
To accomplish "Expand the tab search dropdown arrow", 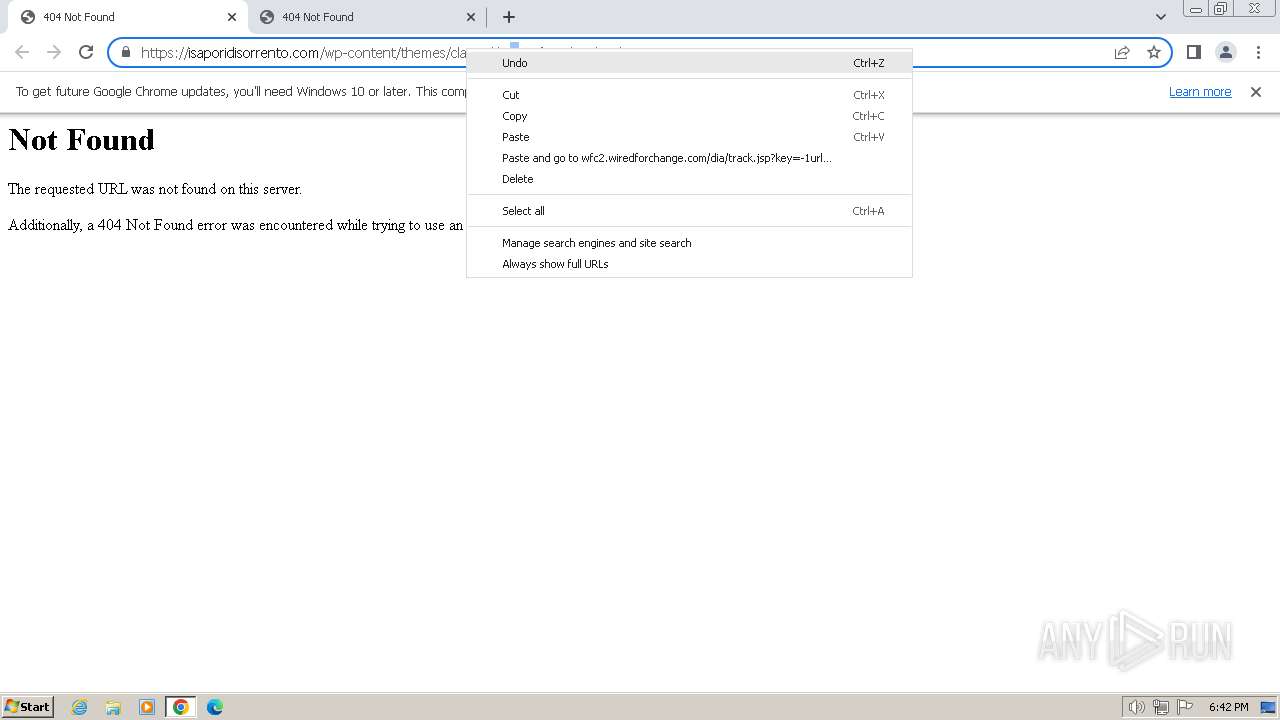I will point(1161,17).
